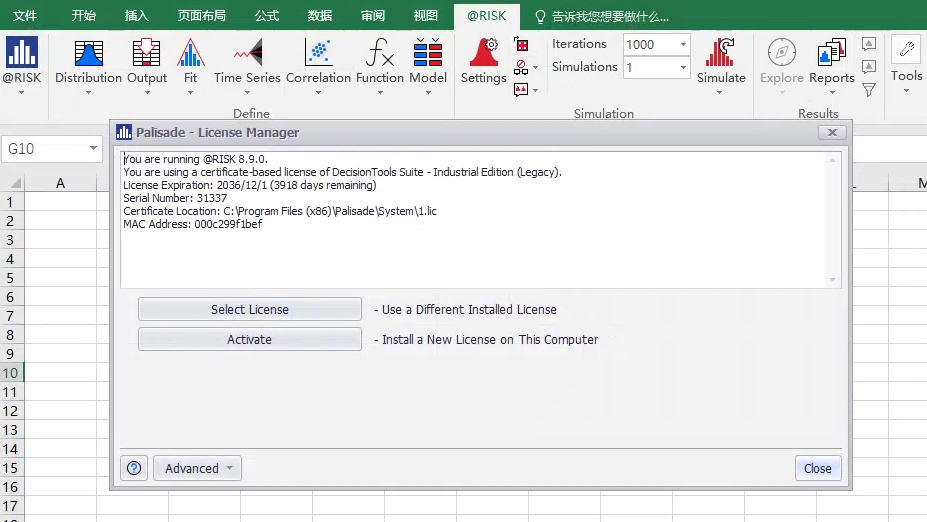The image size is (927, 522).
Task: Click the License Expiration line
Action: pyautogui.click(x=249, y=185)
